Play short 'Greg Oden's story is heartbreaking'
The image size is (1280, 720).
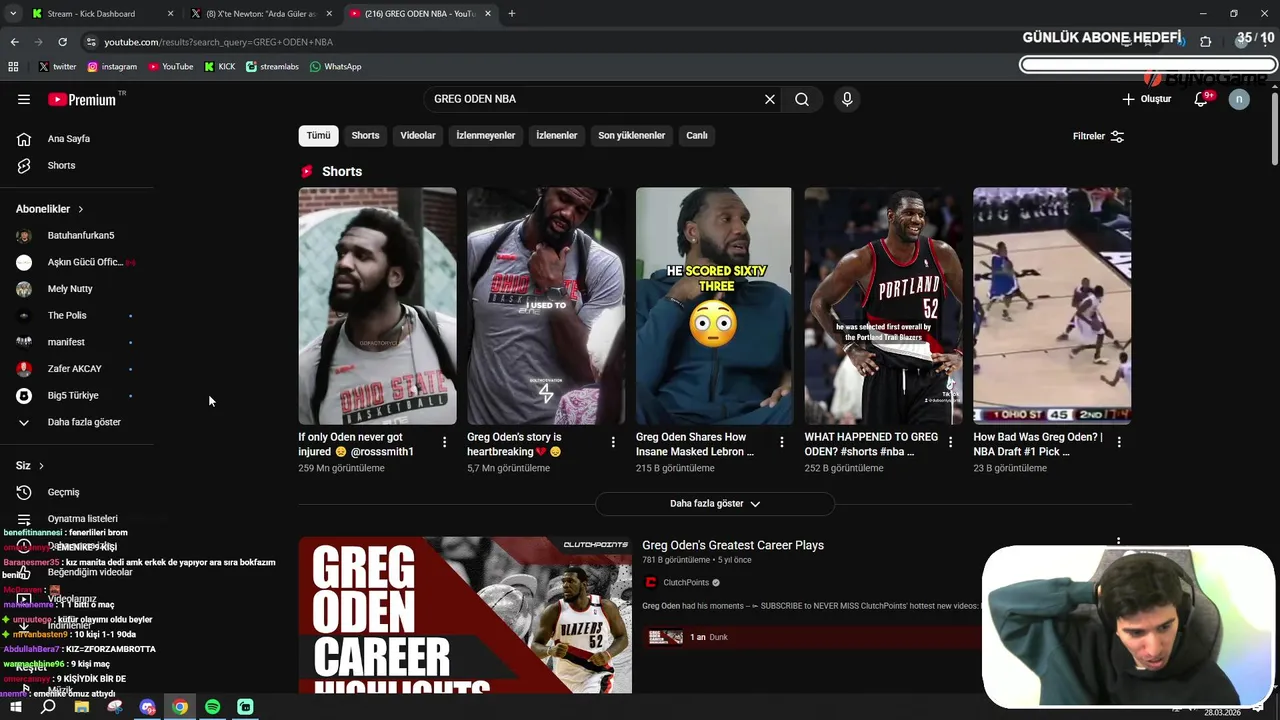[546, 306]
